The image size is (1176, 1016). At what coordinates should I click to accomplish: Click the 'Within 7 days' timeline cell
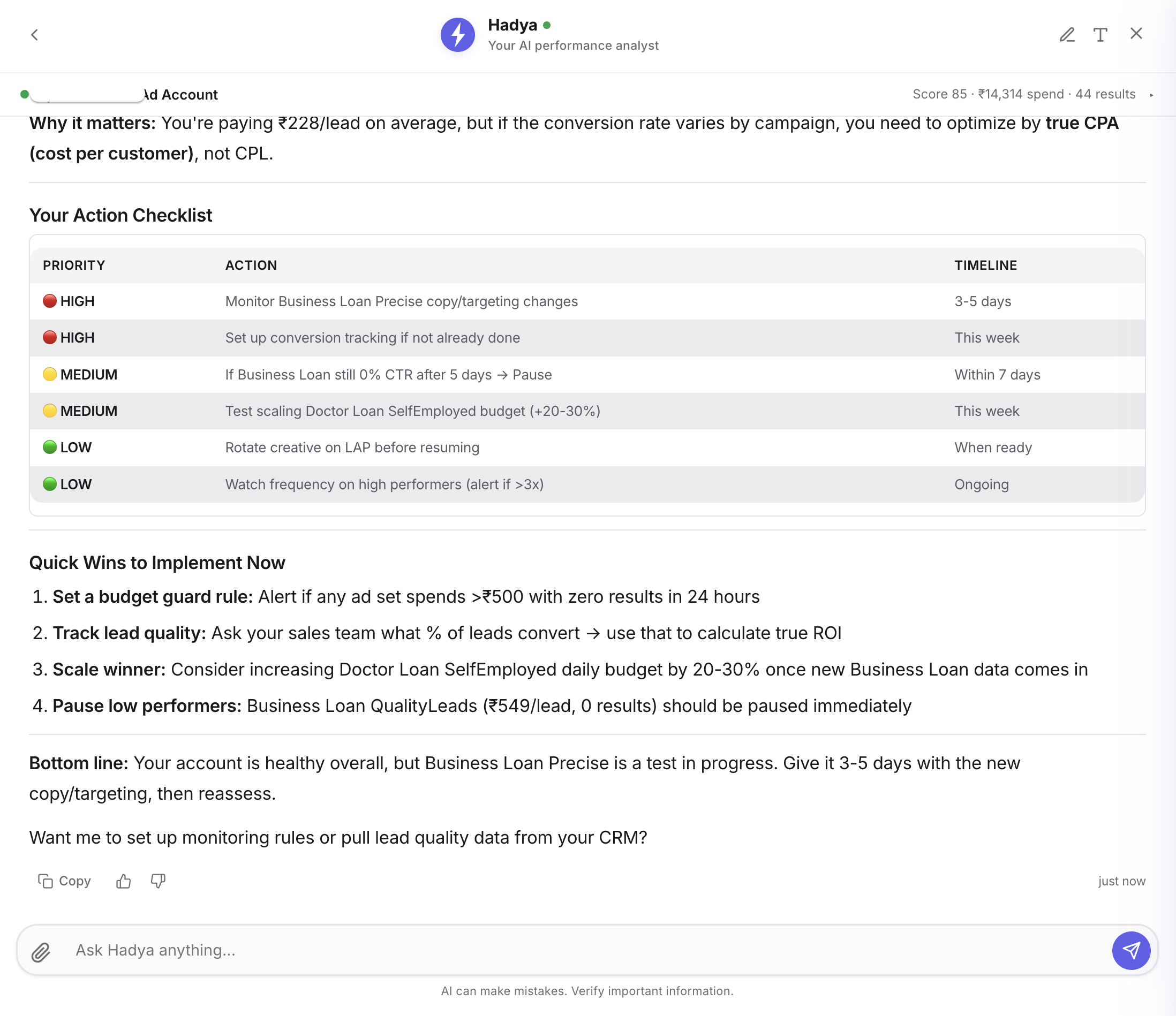point(997,374)
